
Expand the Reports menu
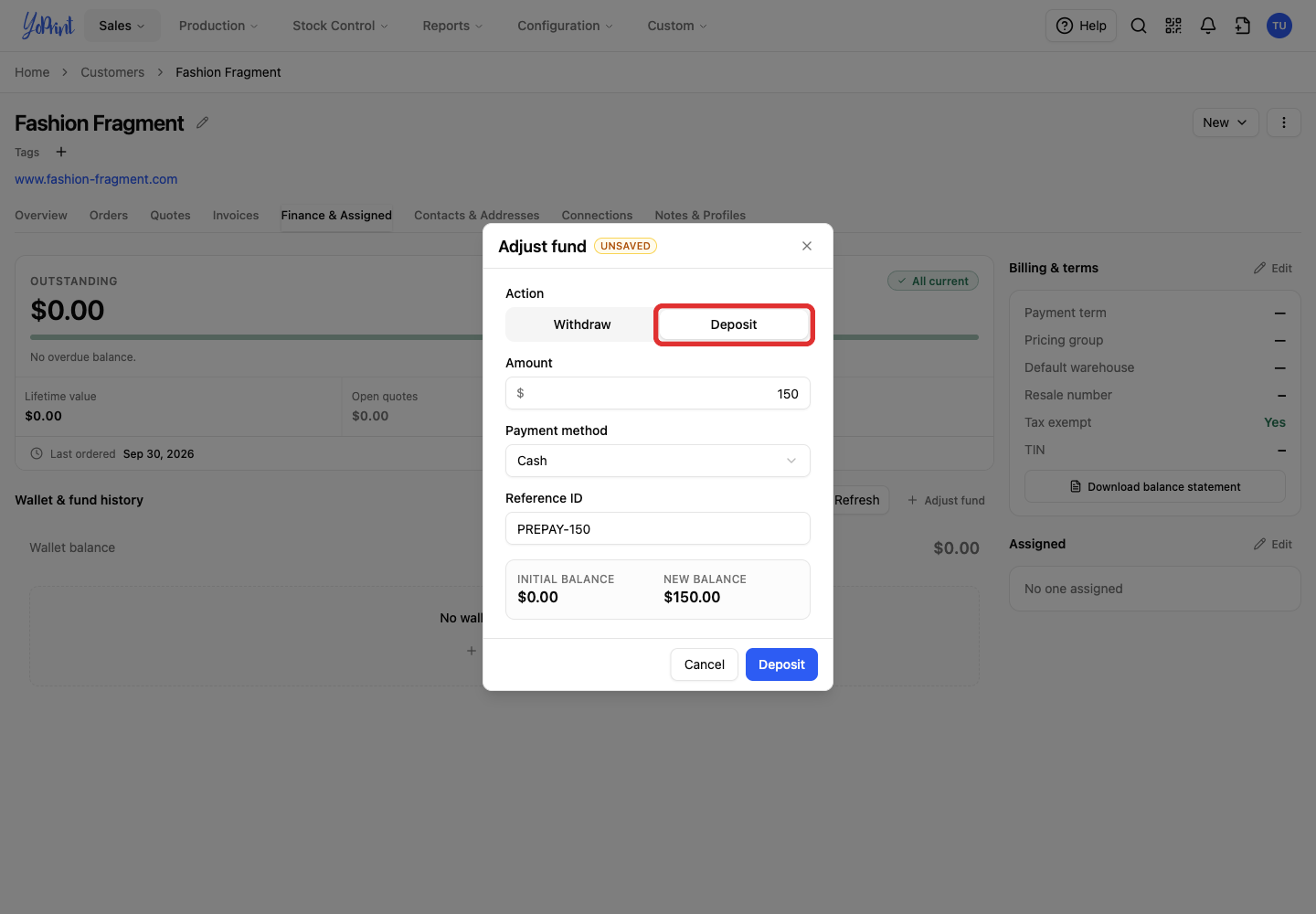coord(452,26)
